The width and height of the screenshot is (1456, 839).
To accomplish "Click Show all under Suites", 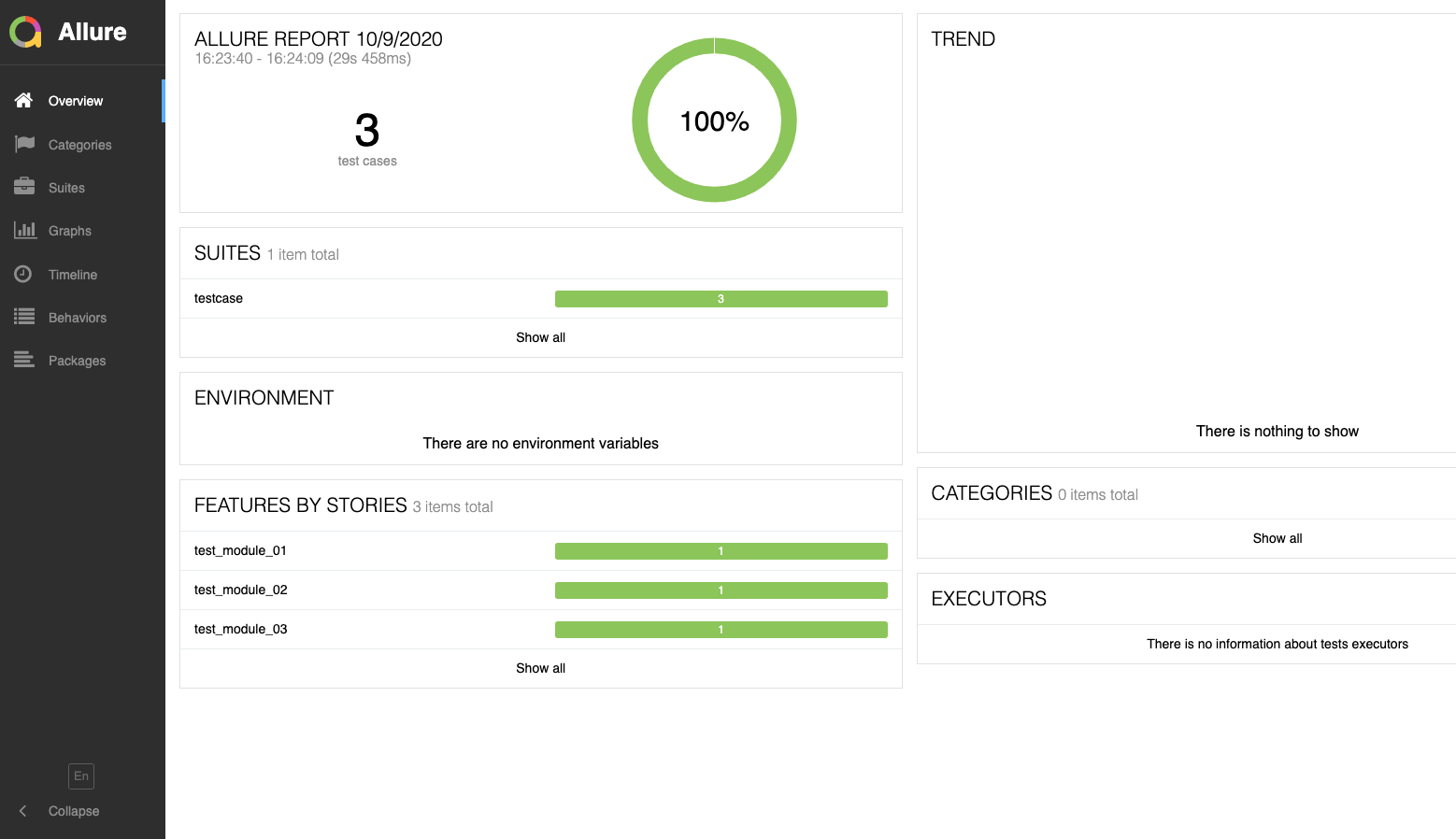I will point(541,337).
